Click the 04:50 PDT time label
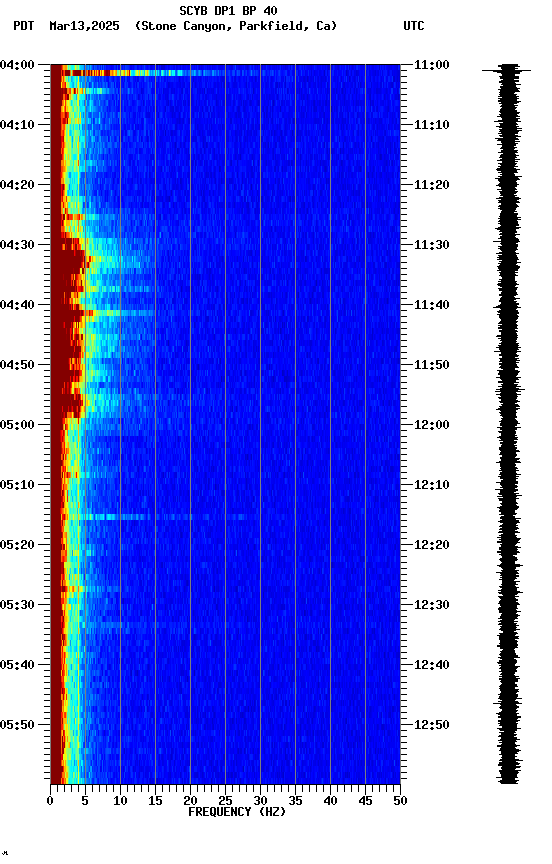This screenshot has height=864, width=552. [x=17, y=365]
